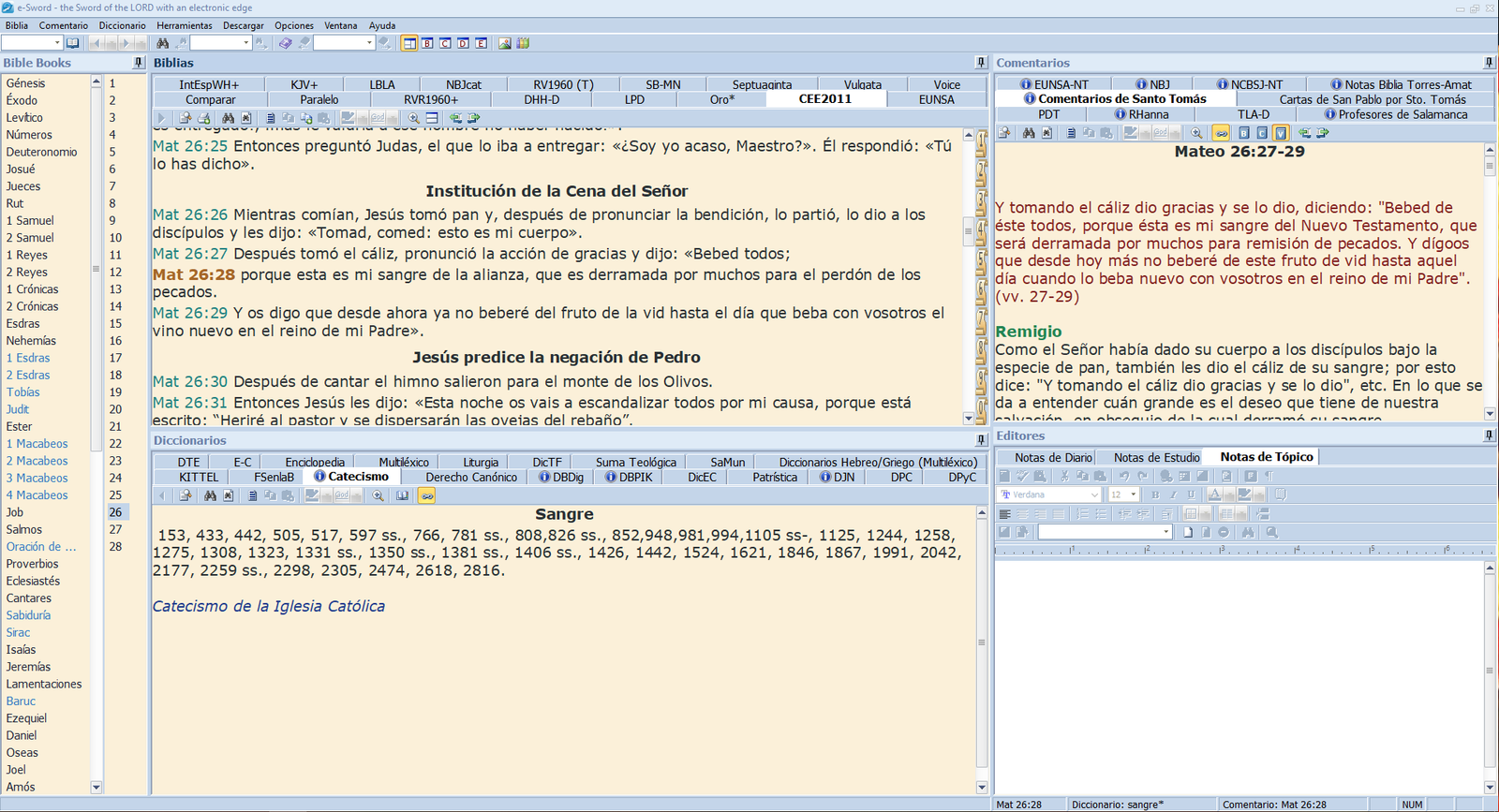The width and height of the screenshot is (1499, 812).
Task: Click the binoculars search icon in main toolbar
Action: (163, 43)
